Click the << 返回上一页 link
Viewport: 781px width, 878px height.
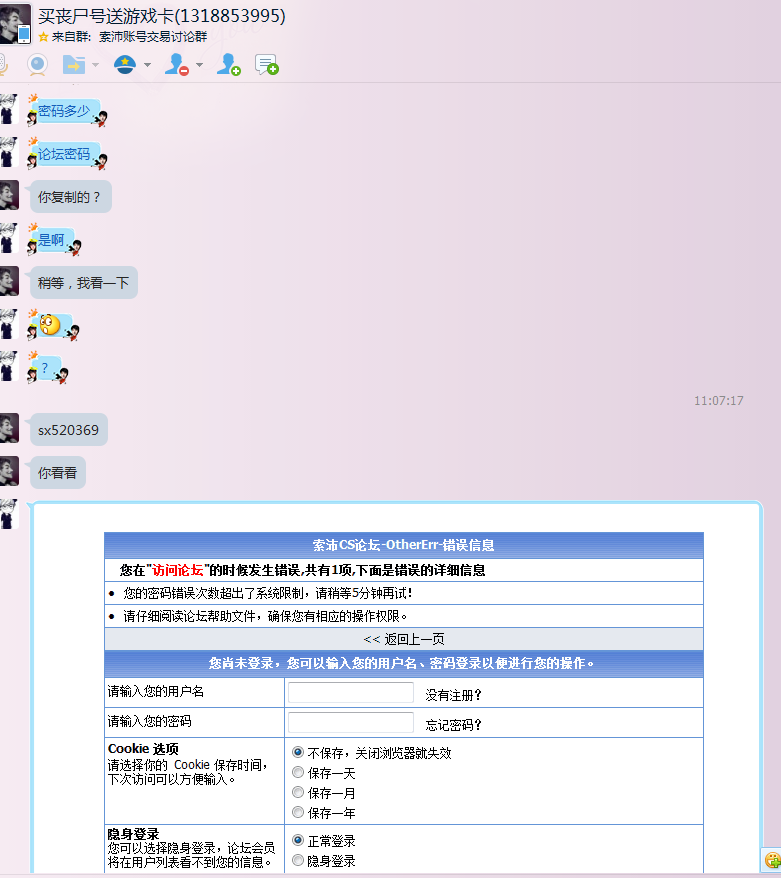[x=404, y=639]
